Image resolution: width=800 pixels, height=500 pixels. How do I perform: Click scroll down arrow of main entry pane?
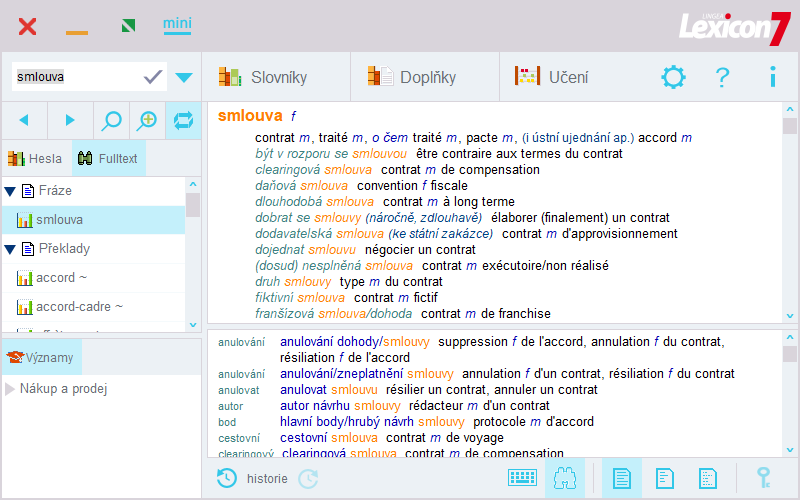pos(790,316)
